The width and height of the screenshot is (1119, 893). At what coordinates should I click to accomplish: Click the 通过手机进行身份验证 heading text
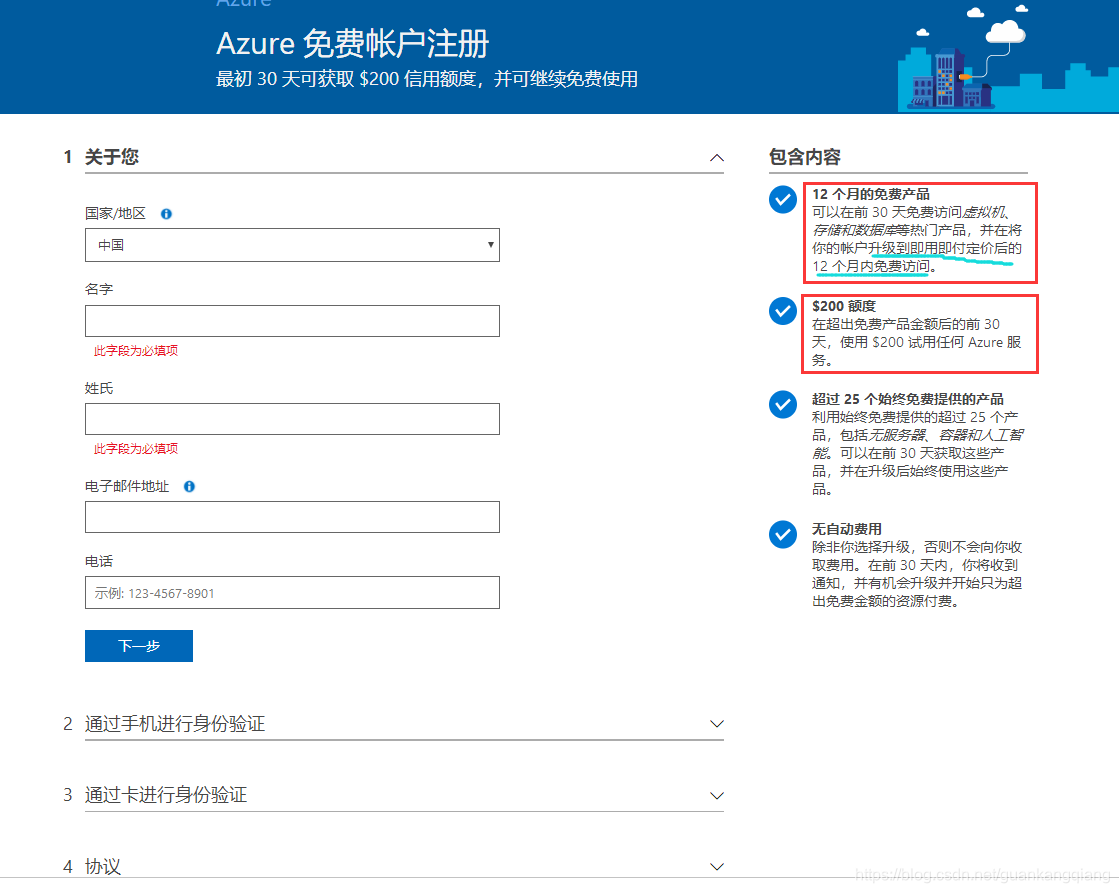click(175, 724)
